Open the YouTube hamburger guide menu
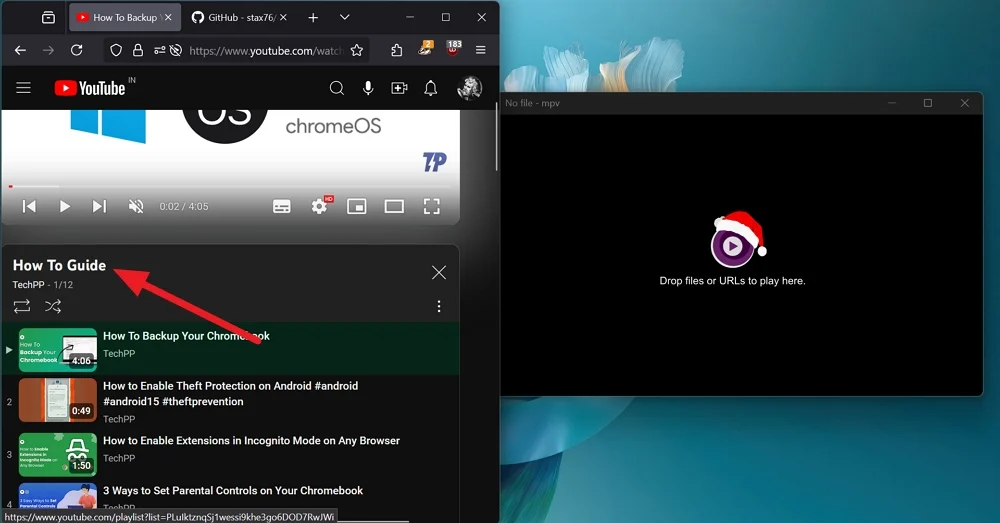 click(x=23, y=89)
